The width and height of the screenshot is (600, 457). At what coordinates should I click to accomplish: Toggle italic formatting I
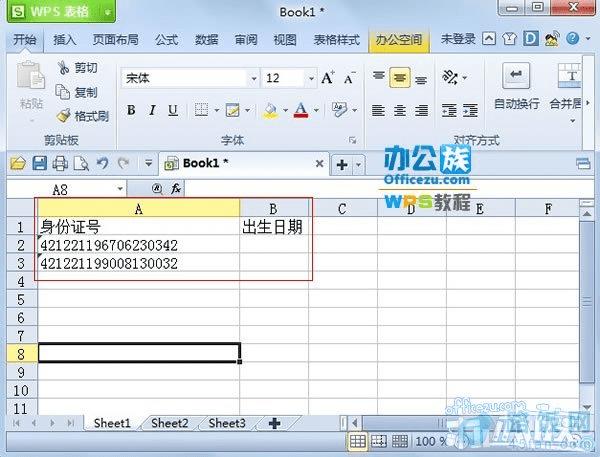tap(152, 110)
